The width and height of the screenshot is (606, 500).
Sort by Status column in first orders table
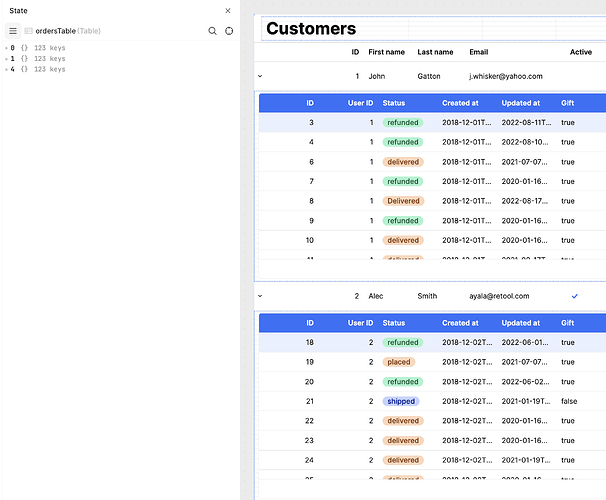pos(394,103)
